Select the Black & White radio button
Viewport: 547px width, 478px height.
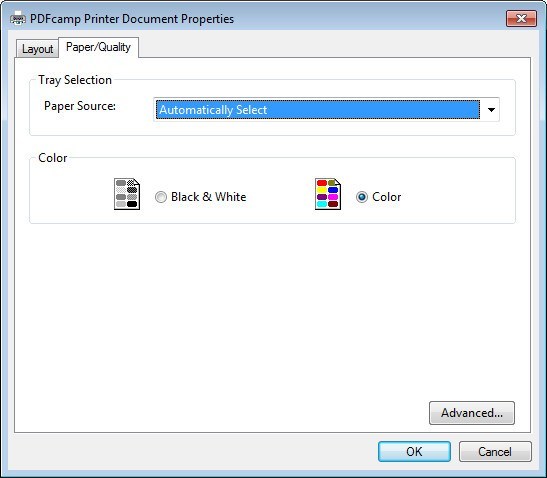coord(161,197)
